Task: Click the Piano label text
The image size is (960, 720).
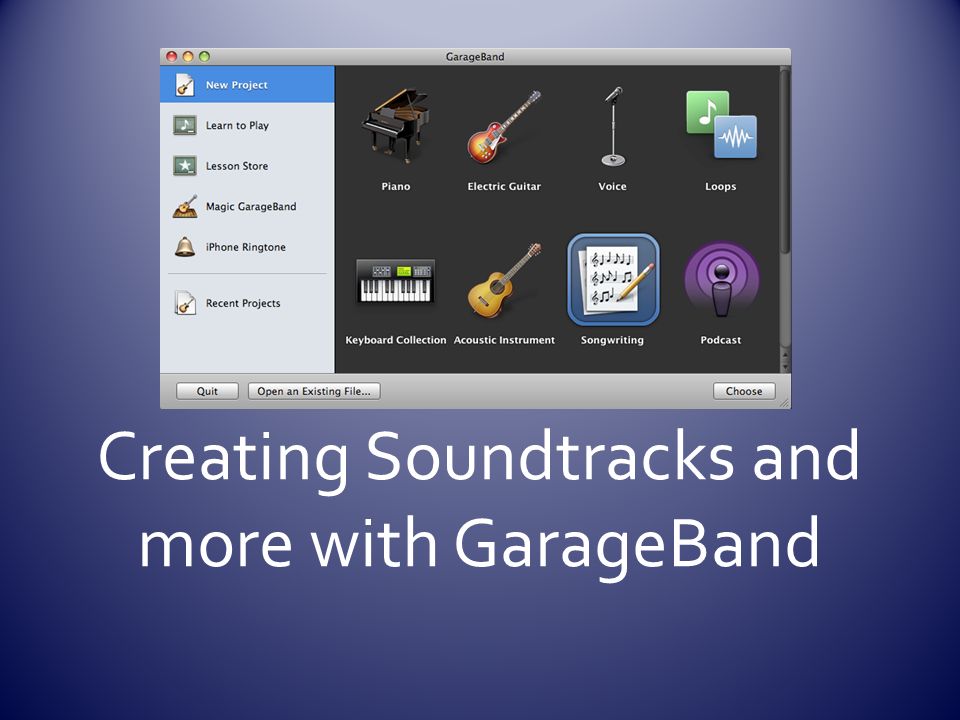Action: point(396,186)
